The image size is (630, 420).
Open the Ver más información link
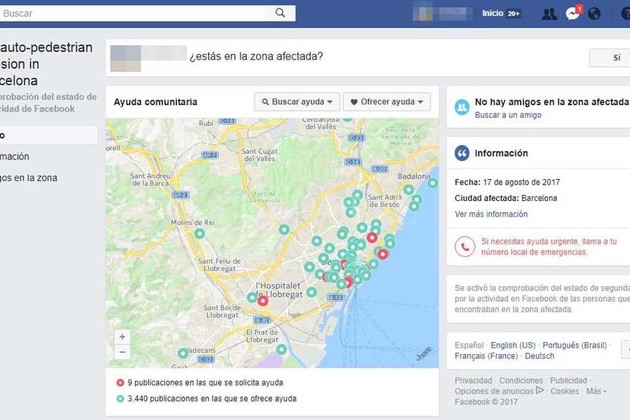pos(491,214)
